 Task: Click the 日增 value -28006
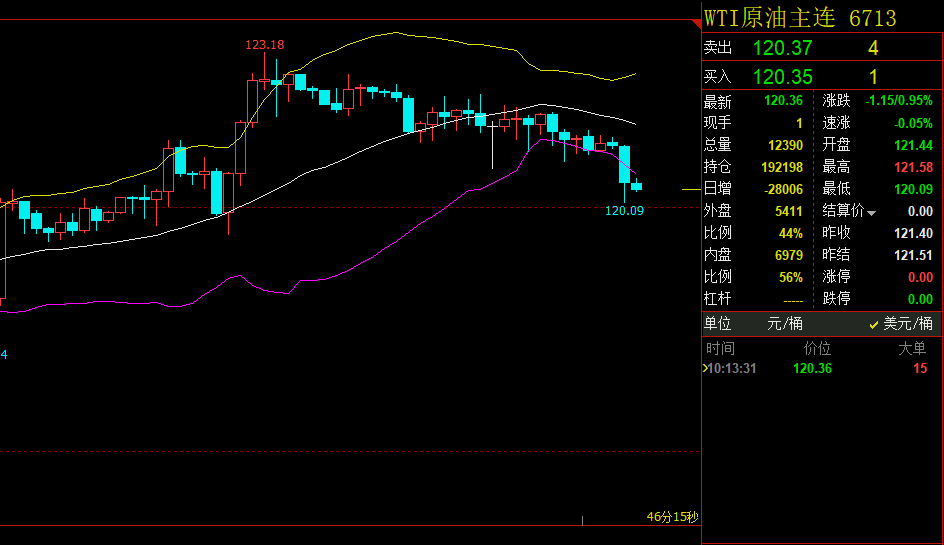tap(783, 189)
